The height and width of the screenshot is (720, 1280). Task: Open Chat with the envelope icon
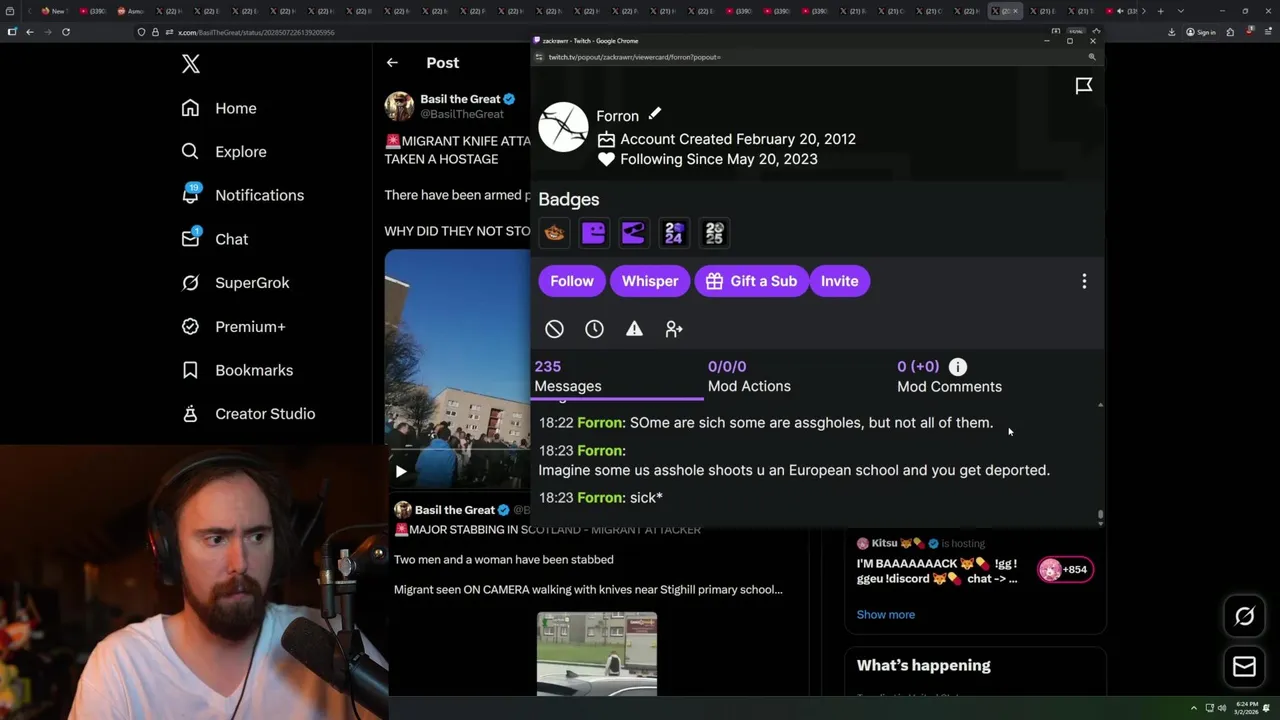pos(190,239)
